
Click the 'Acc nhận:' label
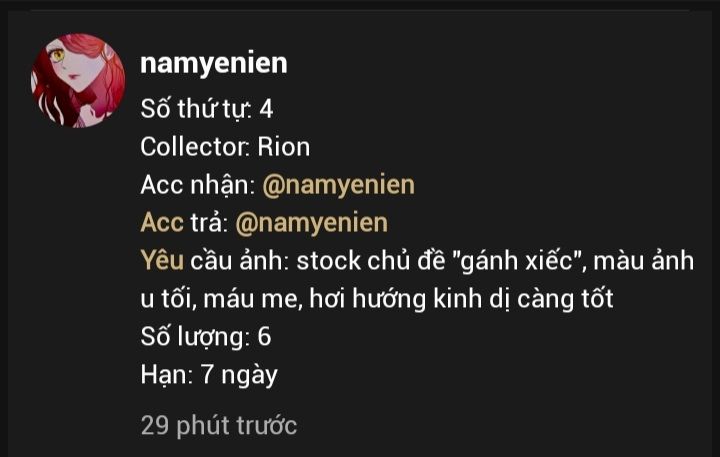pos(198,185)
